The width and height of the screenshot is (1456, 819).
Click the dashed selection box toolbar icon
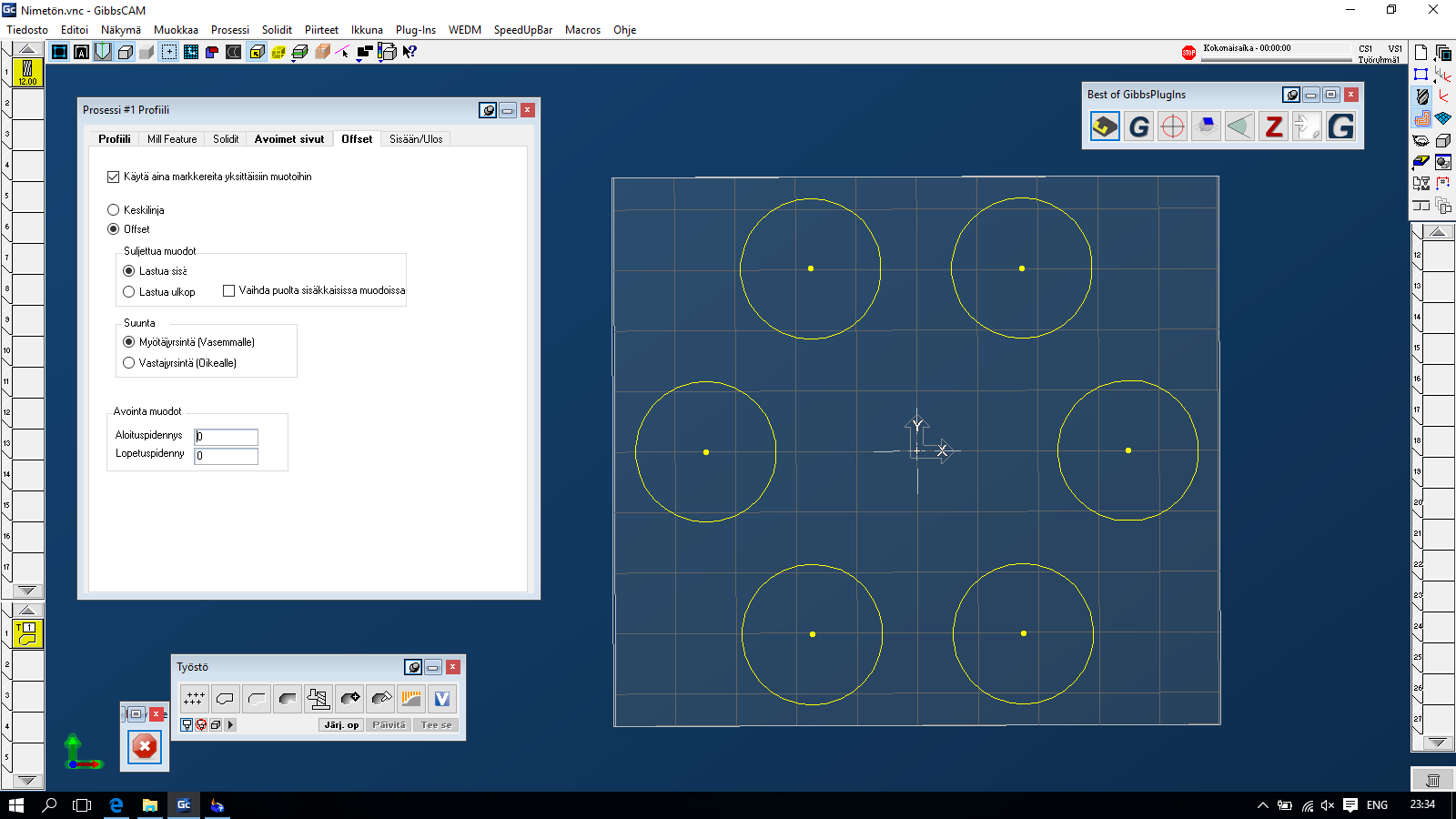(x=169, y=52)
